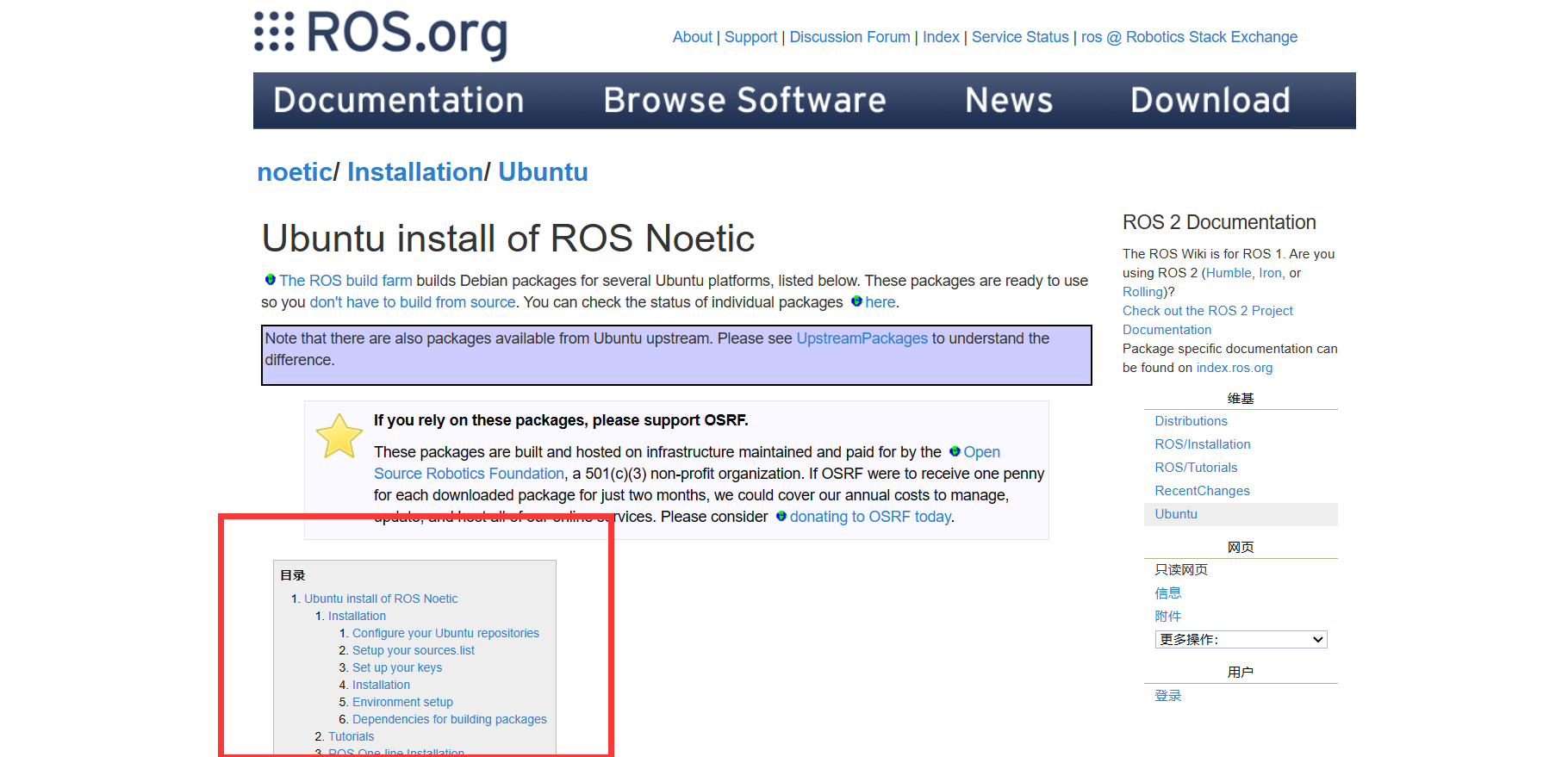
Task: Open the Browse Software menu
Action: coord(744,101)
